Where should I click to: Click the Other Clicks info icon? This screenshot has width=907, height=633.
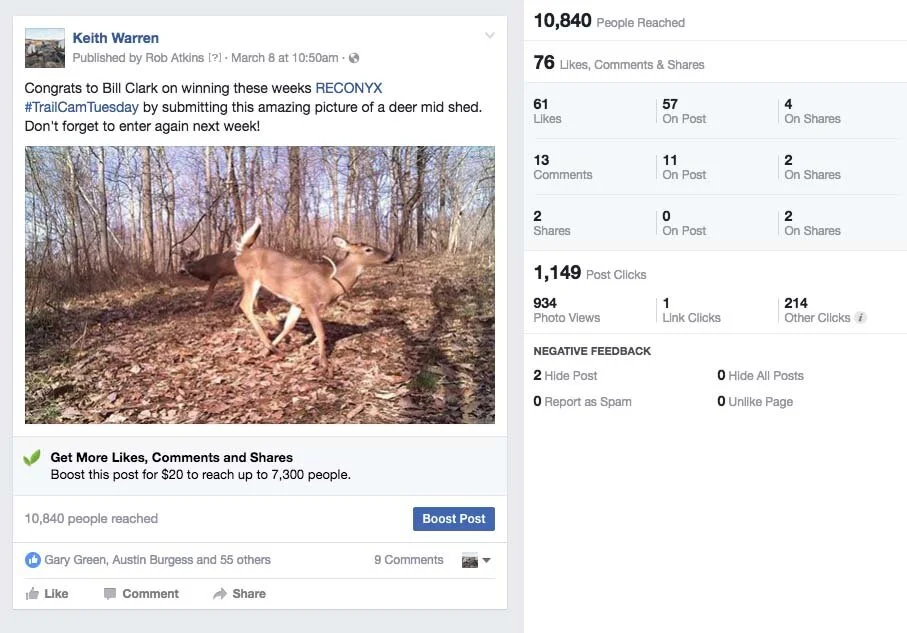pyautogui.click(x=861, y=318)
